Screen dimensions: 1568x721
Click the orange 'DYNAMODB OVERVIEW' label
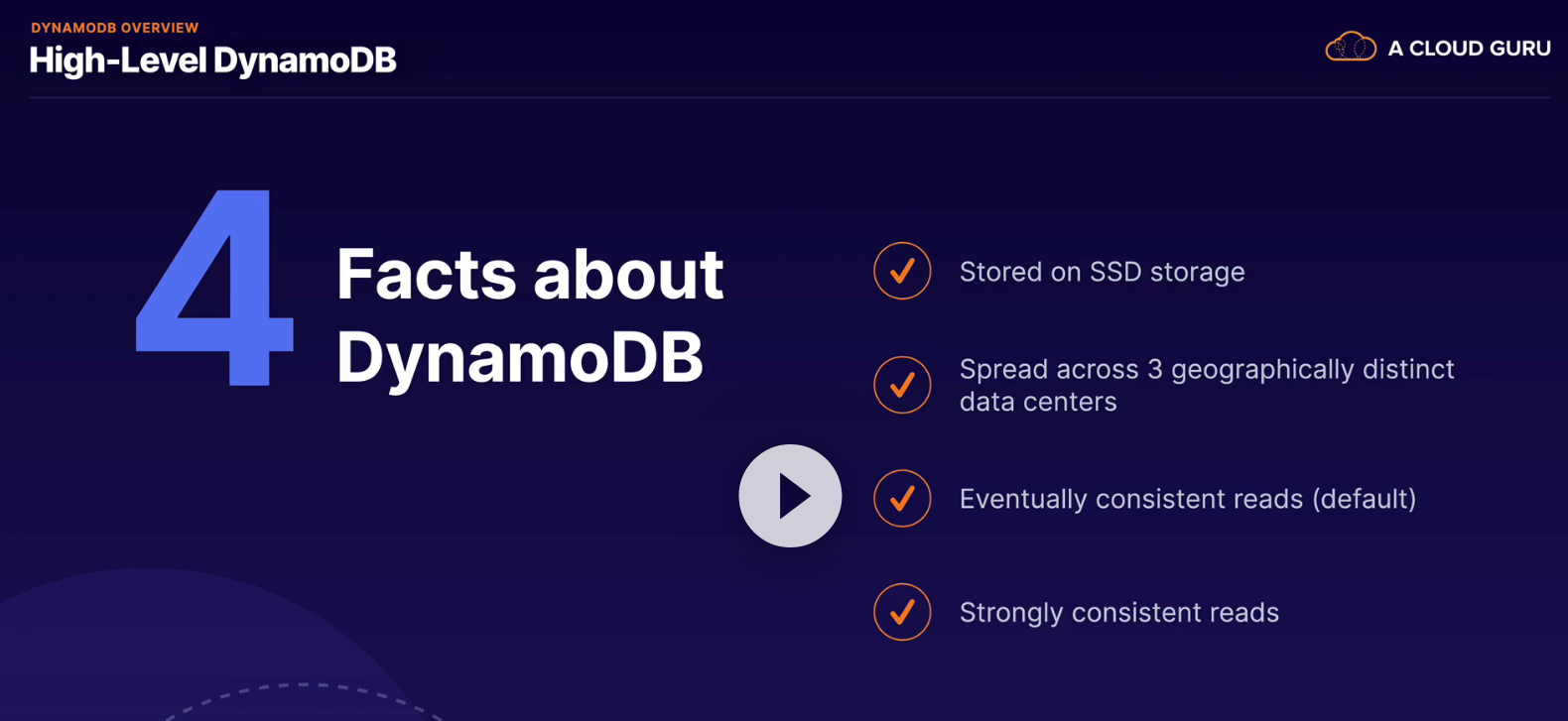point(114,28)
